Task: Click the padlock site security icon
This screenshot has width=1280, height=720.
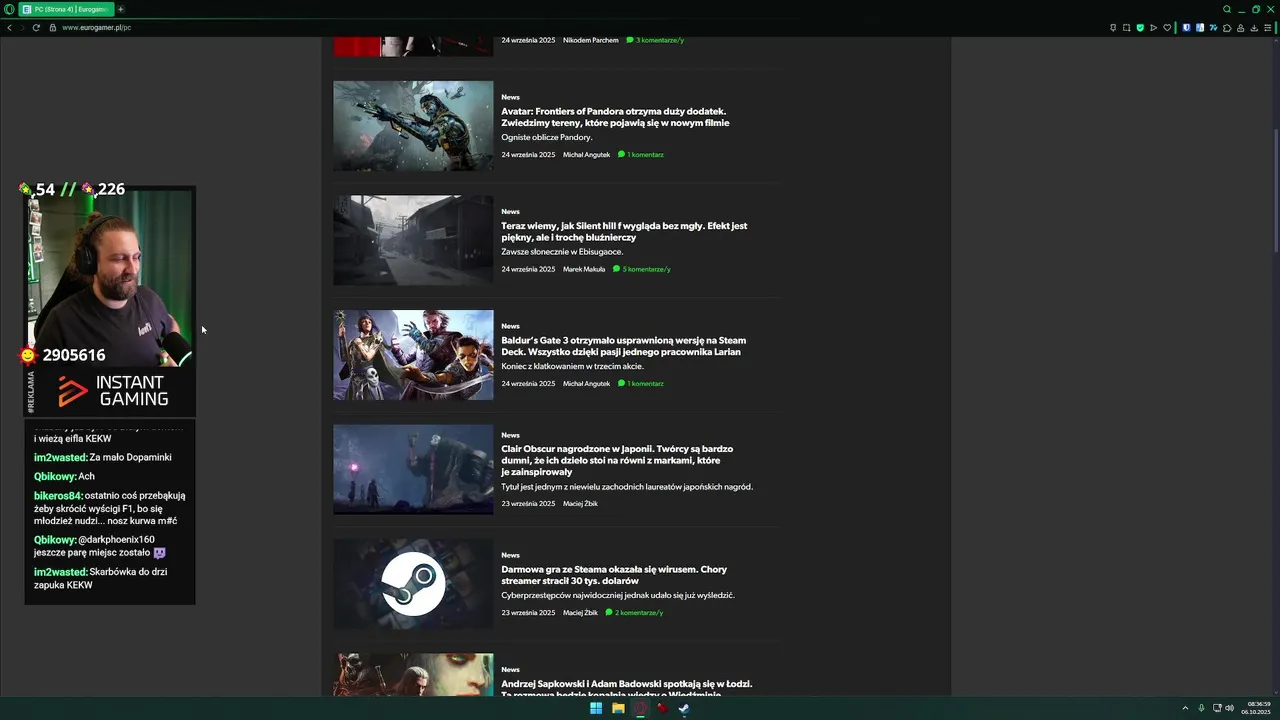Action: tap(53, 27)
